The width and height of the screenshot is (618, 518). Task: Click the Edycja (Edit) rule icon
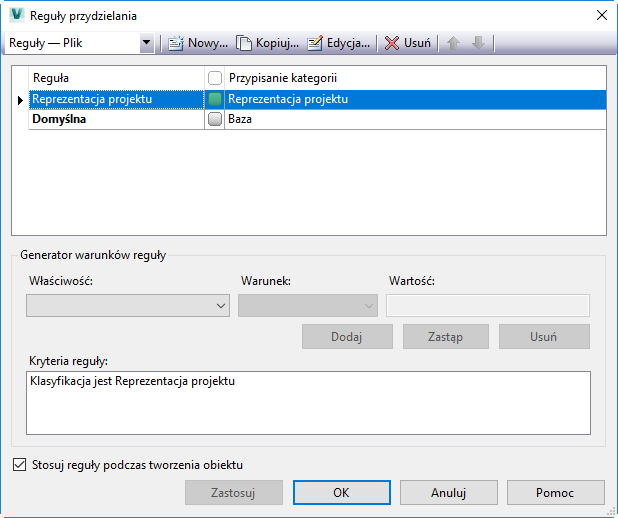click(315, 43)
